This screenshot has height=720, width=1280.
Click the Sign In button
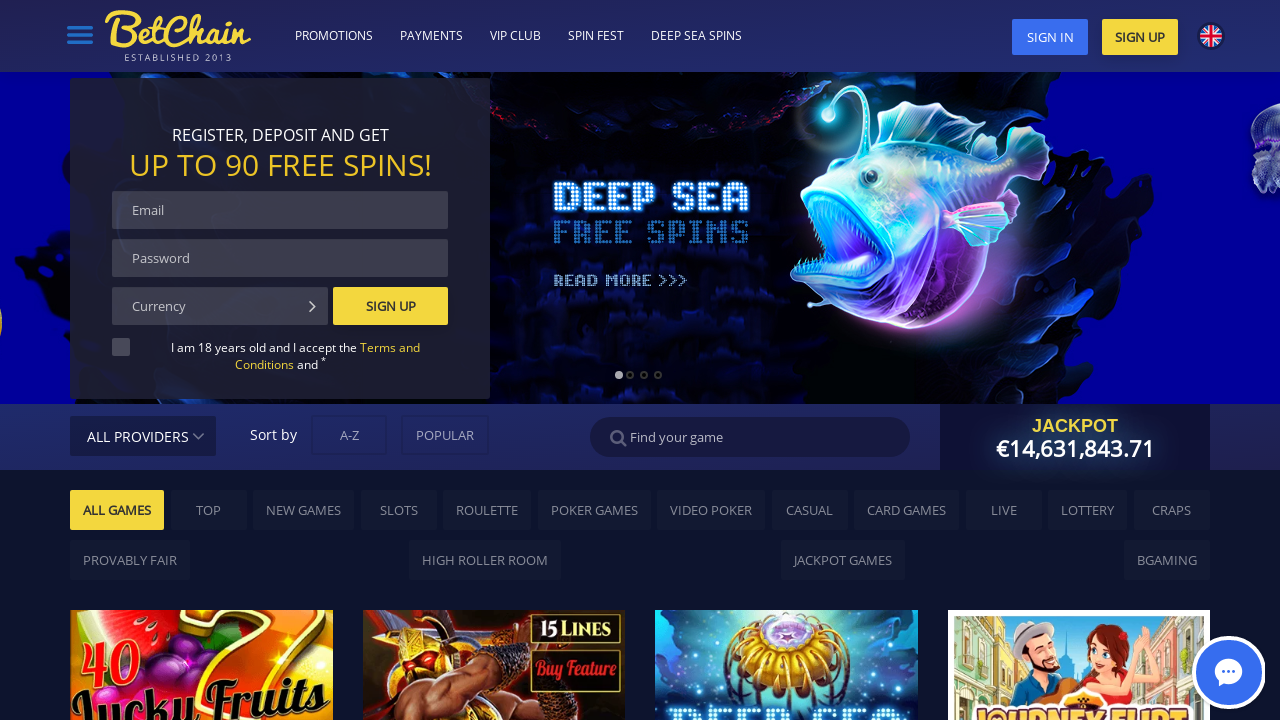pos(1050,37)
